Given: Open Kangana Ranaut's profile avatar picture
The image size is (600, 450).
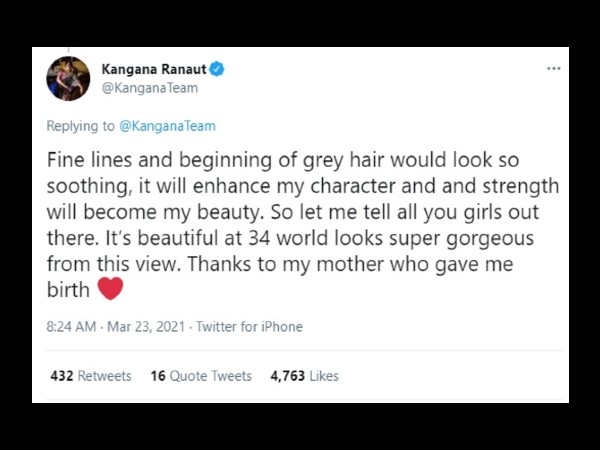Looking at the screenshot, I should coord(68,78).
